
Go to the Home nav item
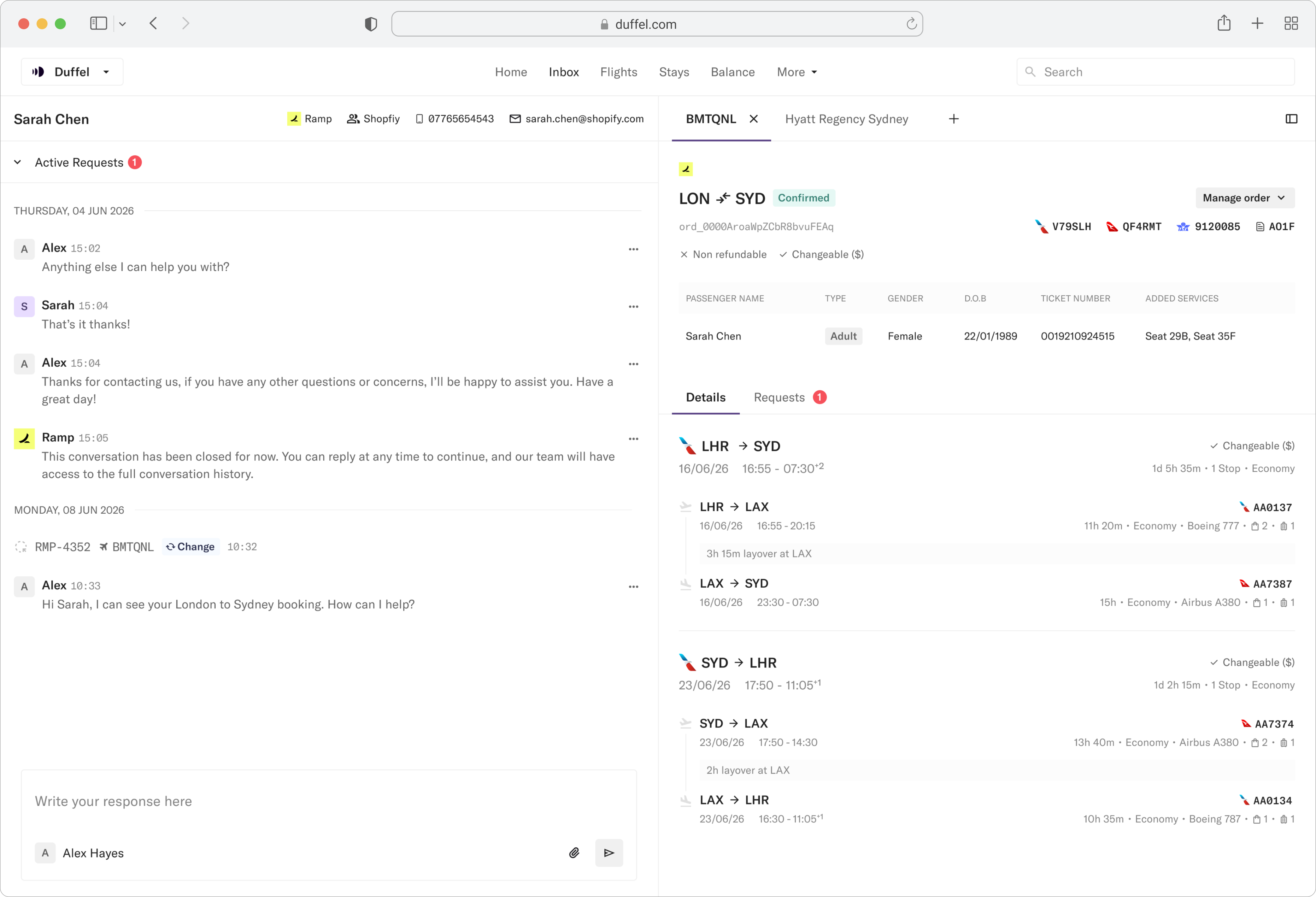[511, 72]
